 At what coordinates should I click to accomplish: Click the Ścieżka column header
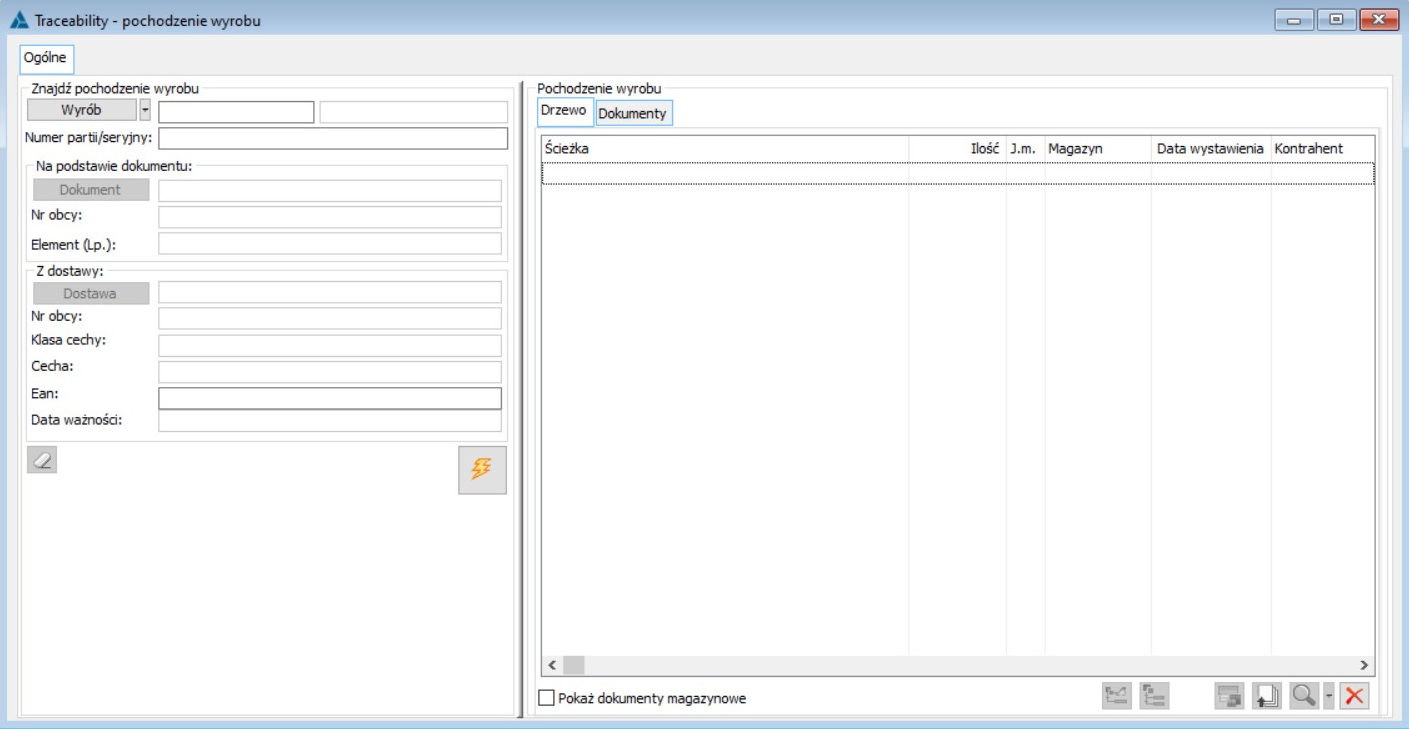725,148
